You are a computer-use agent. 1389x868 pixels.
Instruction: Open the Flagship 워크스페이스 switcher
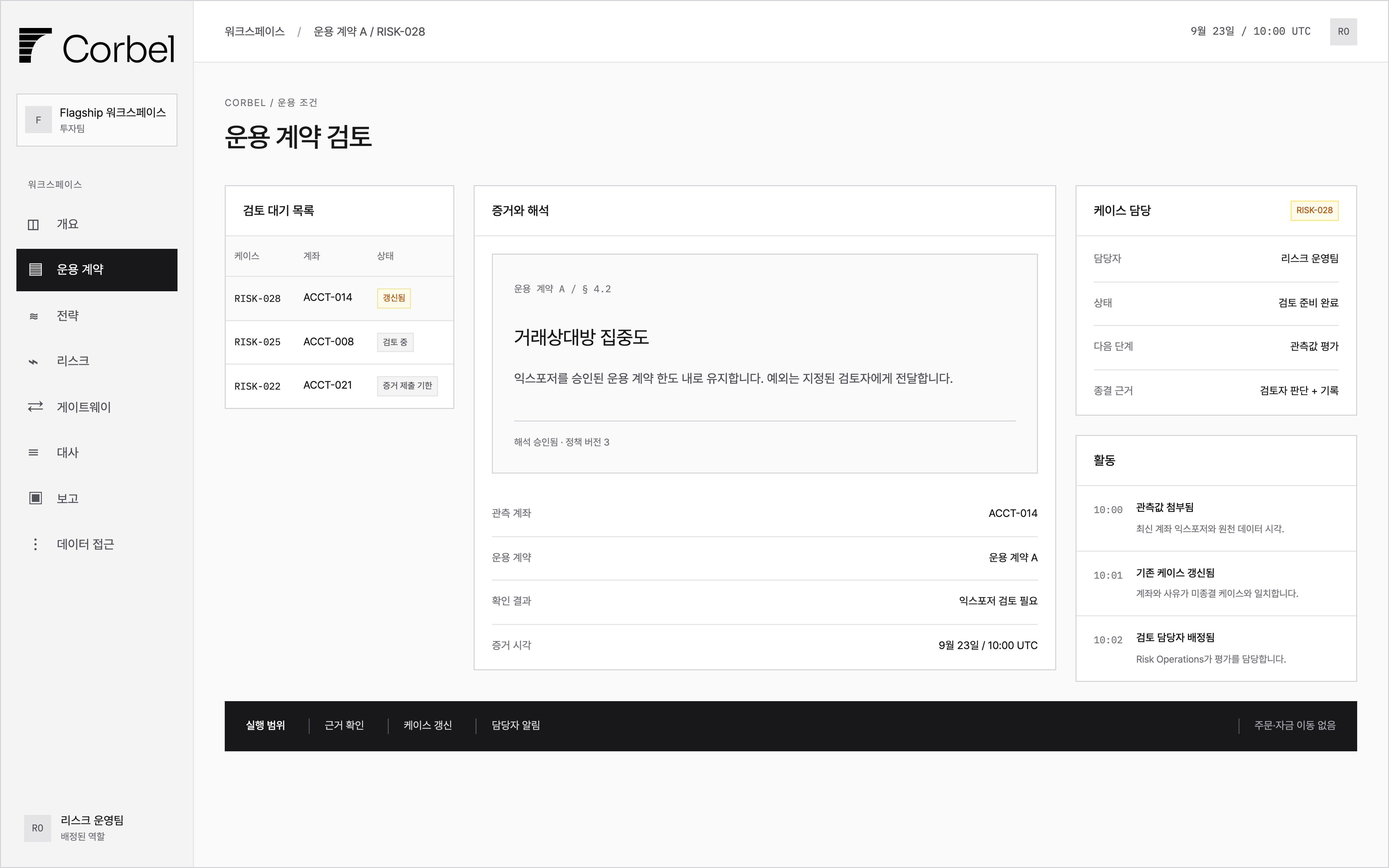pyautogui.click(x=97, y=120)
